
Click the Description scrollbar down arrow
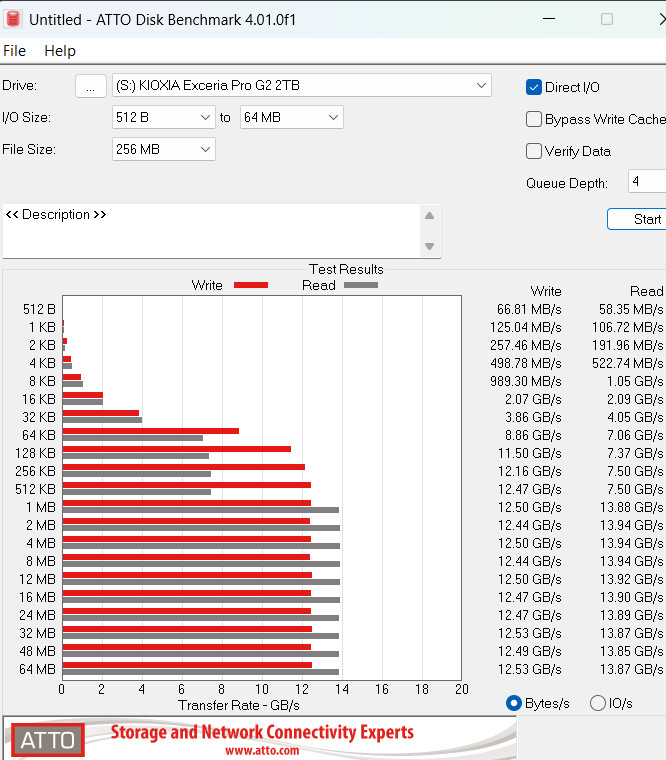429,246
